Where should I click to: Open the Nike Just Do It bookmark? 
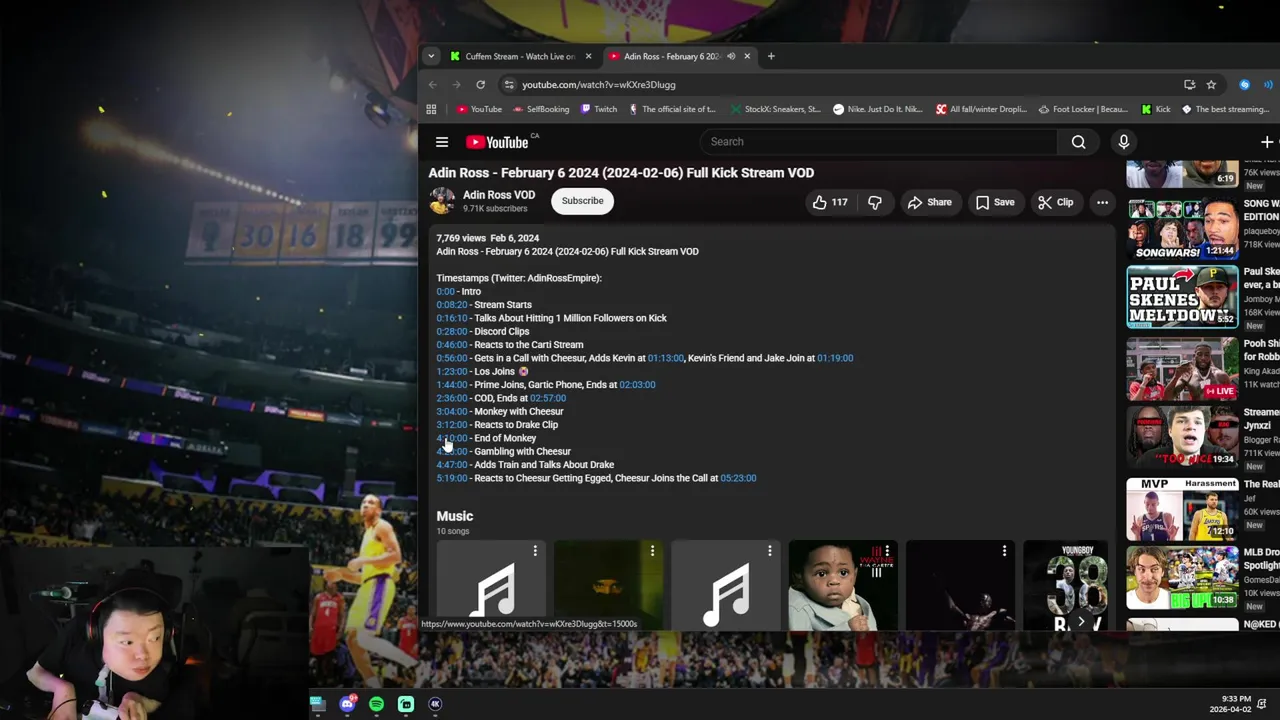878,109
